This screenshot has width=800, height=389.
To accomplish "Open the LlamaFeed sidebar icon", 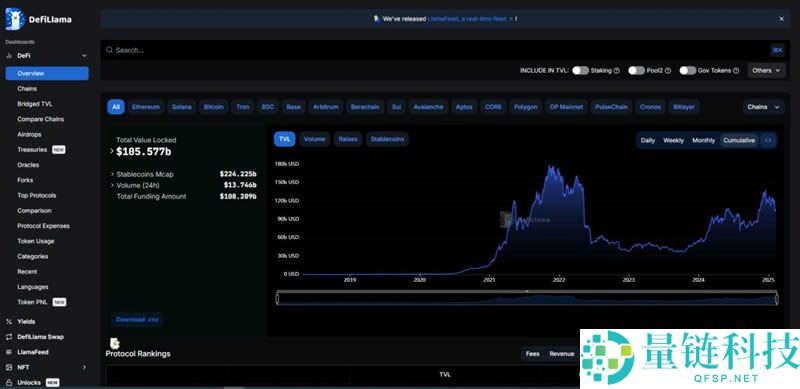I will click(x=9, y=352).
